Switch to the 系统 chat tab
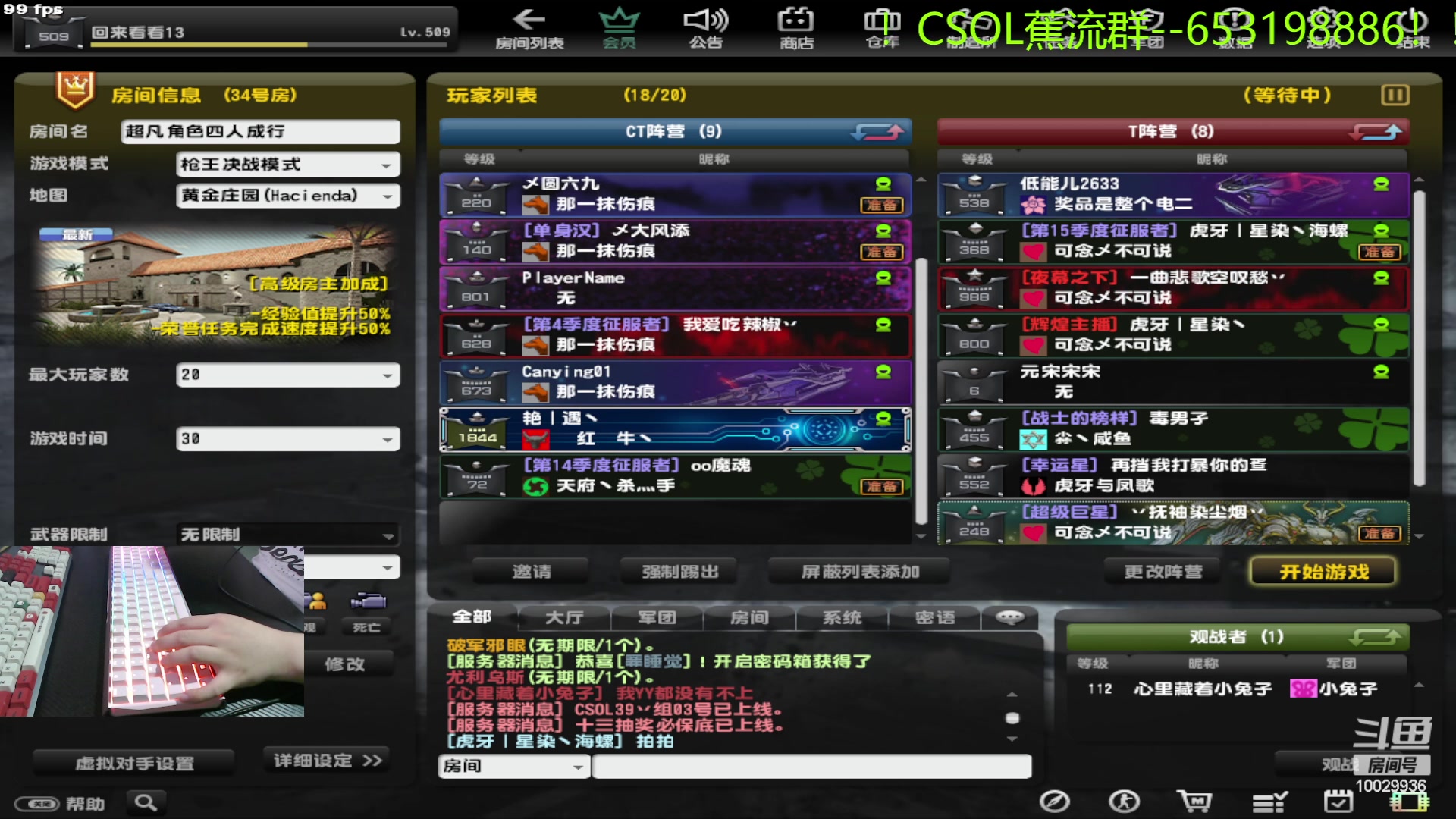 pyautogui.click(x=842, y=617)
